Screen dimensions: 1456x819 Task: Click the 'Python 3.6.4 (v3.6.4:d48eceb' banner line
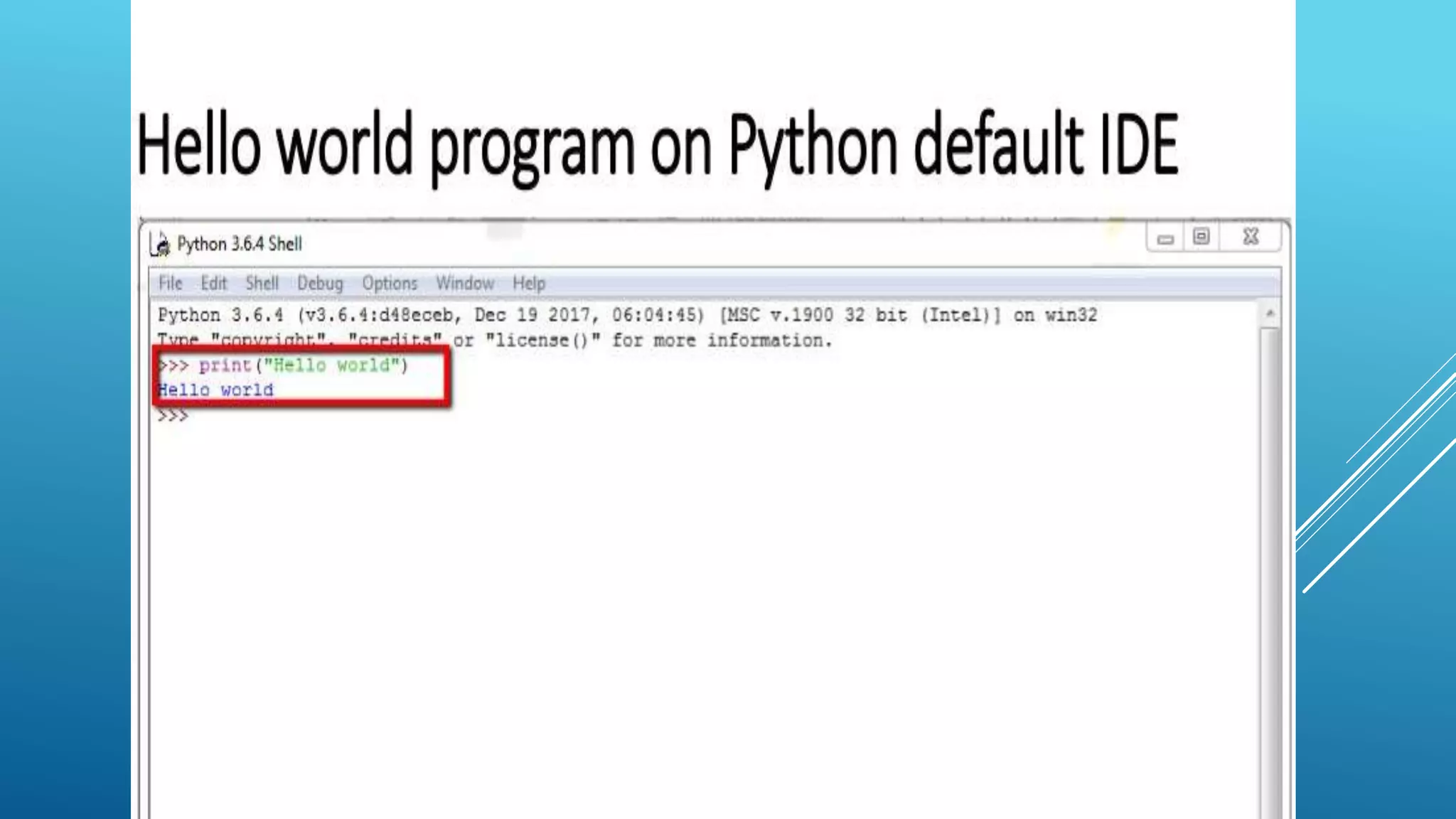(628, 315)
